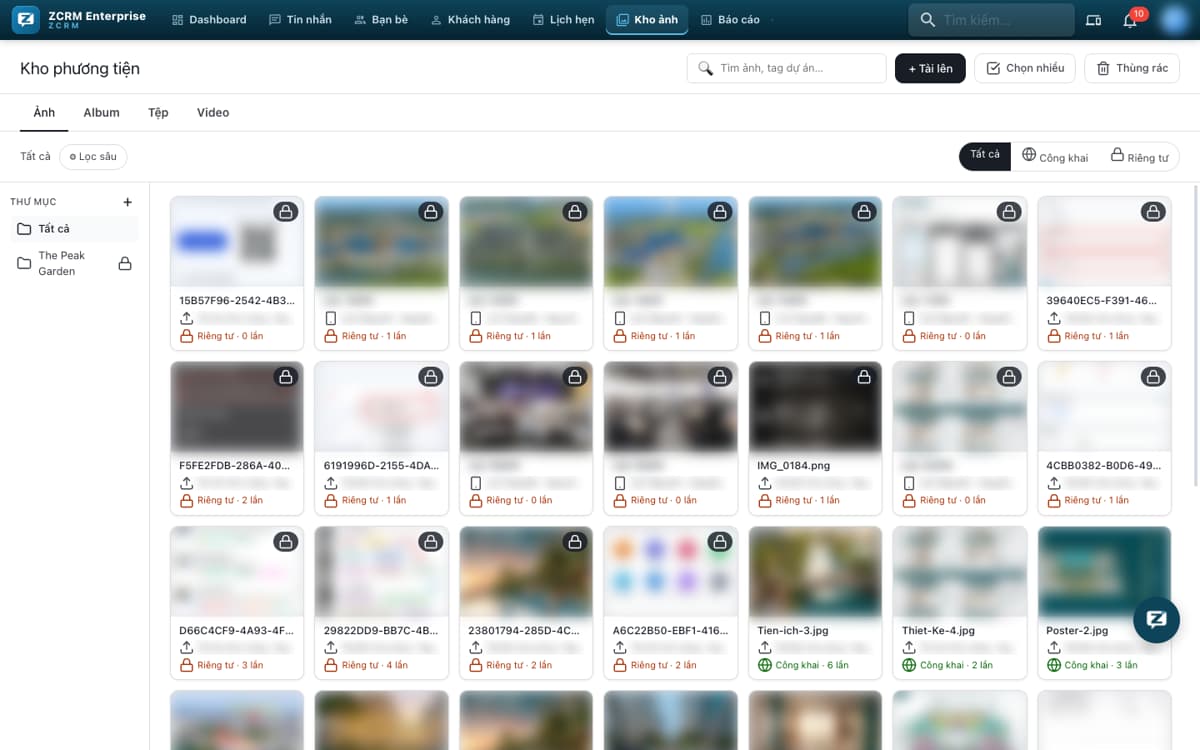This screenshot has height=750, width=1200.
Task: Open the Tien-ich-3.jpg thumbnail
Action: click(x=815, y=571)
